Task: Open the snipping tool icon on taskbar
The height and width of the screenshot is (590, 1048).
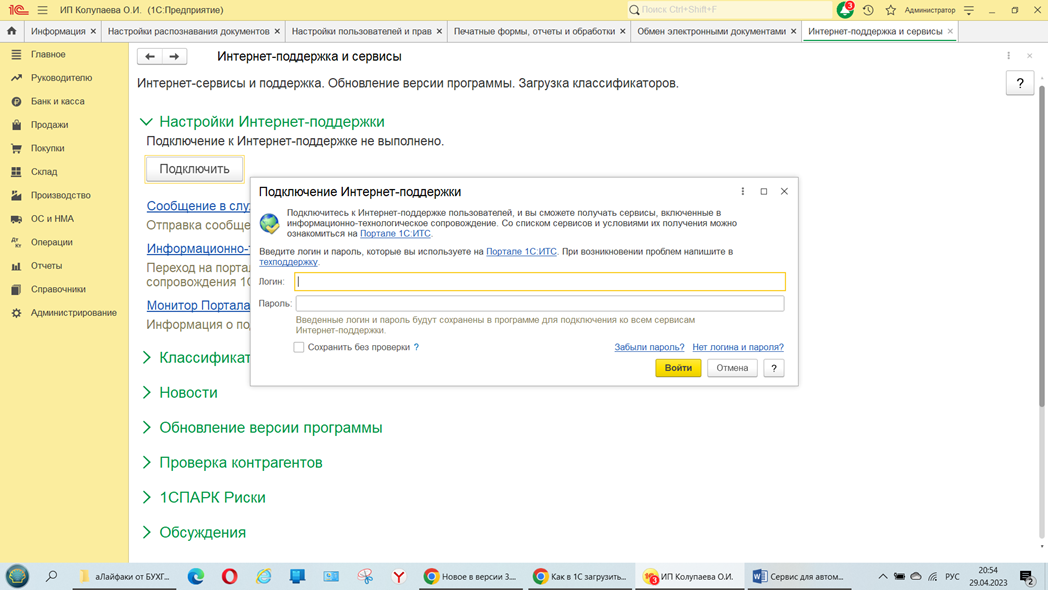Action: (365, 576)
